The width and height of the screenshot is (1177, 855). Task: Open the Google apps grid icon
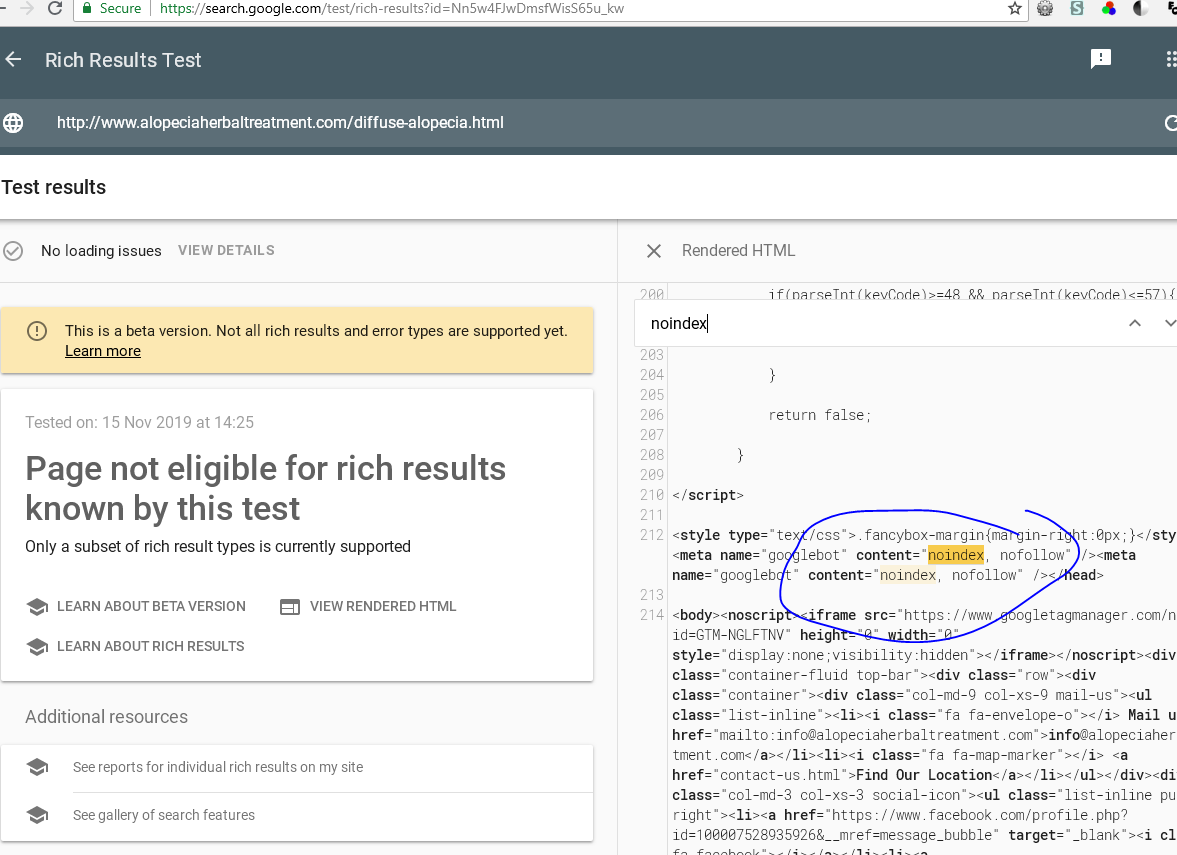1171,59
